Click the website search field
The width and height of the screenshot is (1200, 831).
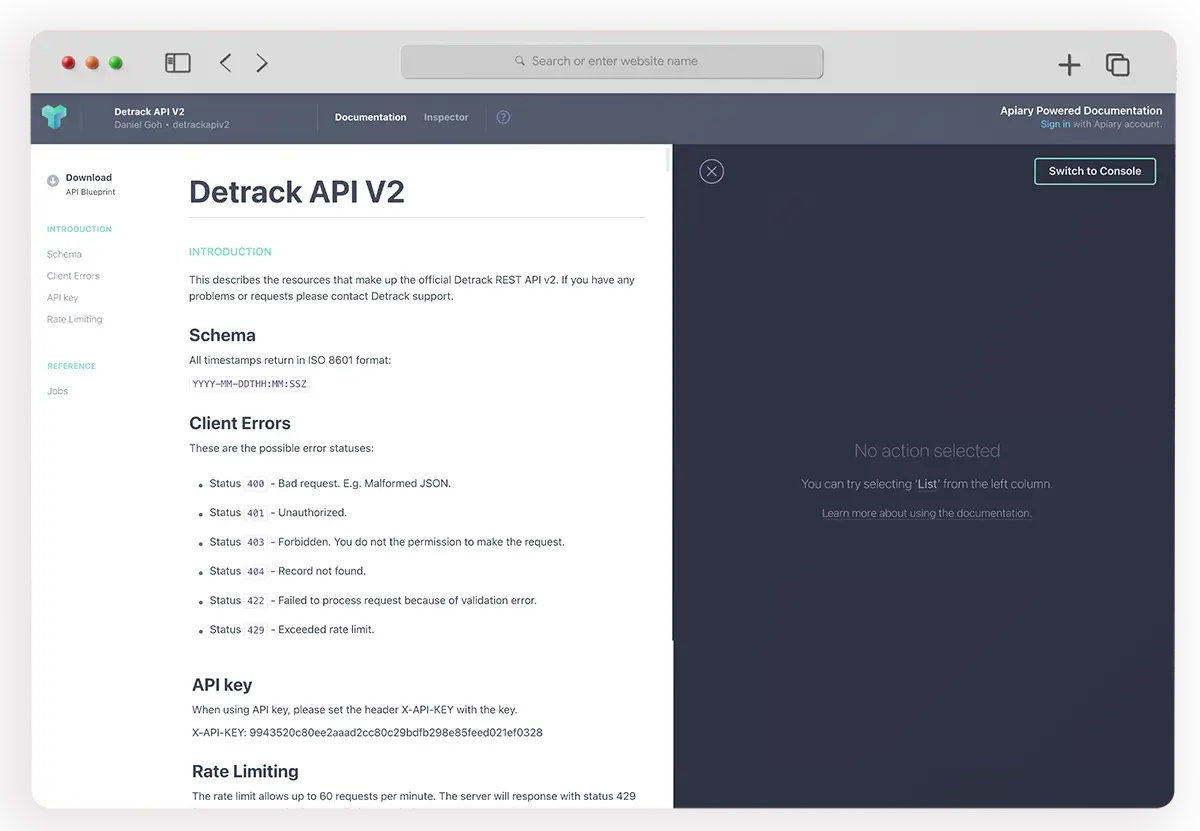click(612, 61)
